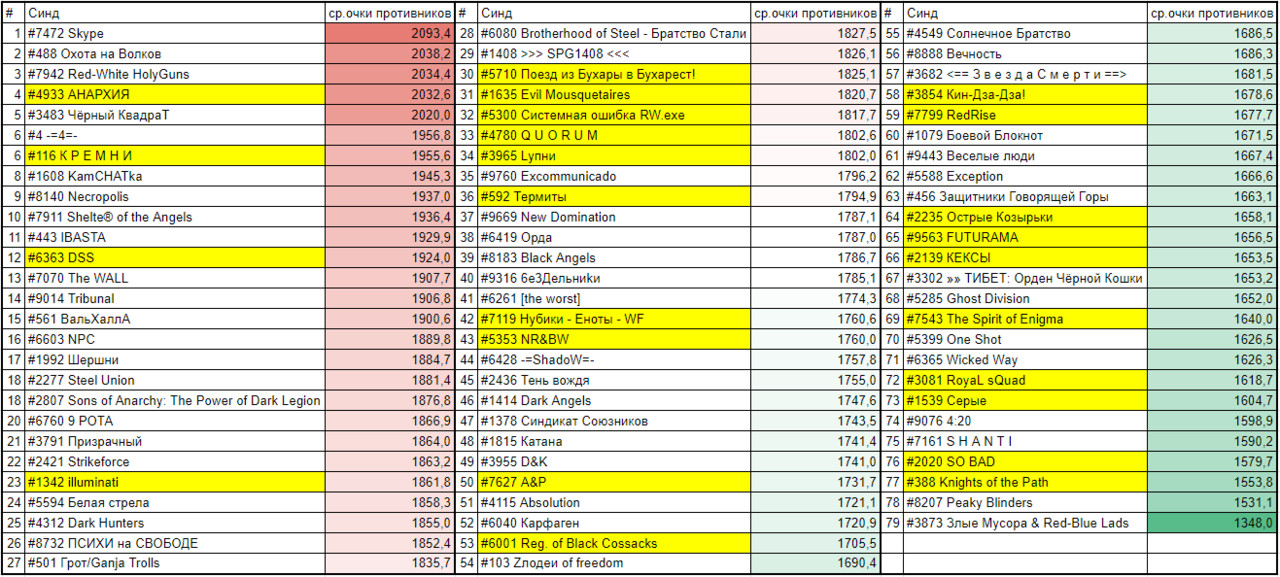Click '#9669 New Domination' cell
Viewport: 1280px width, 577px height.
[613, 217]
